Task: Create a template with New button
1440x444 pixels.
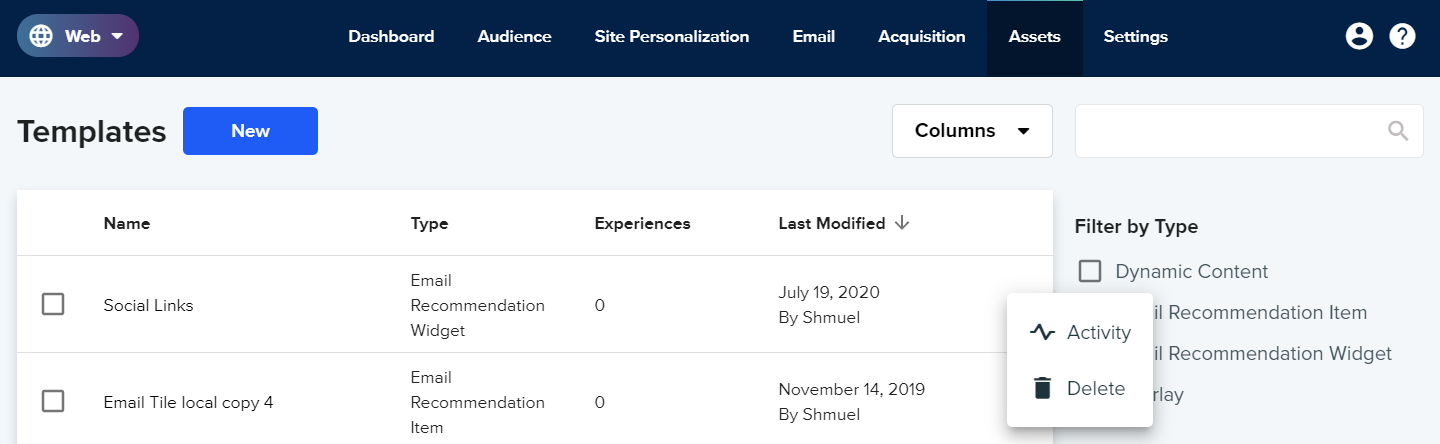Action: [250, 131]
